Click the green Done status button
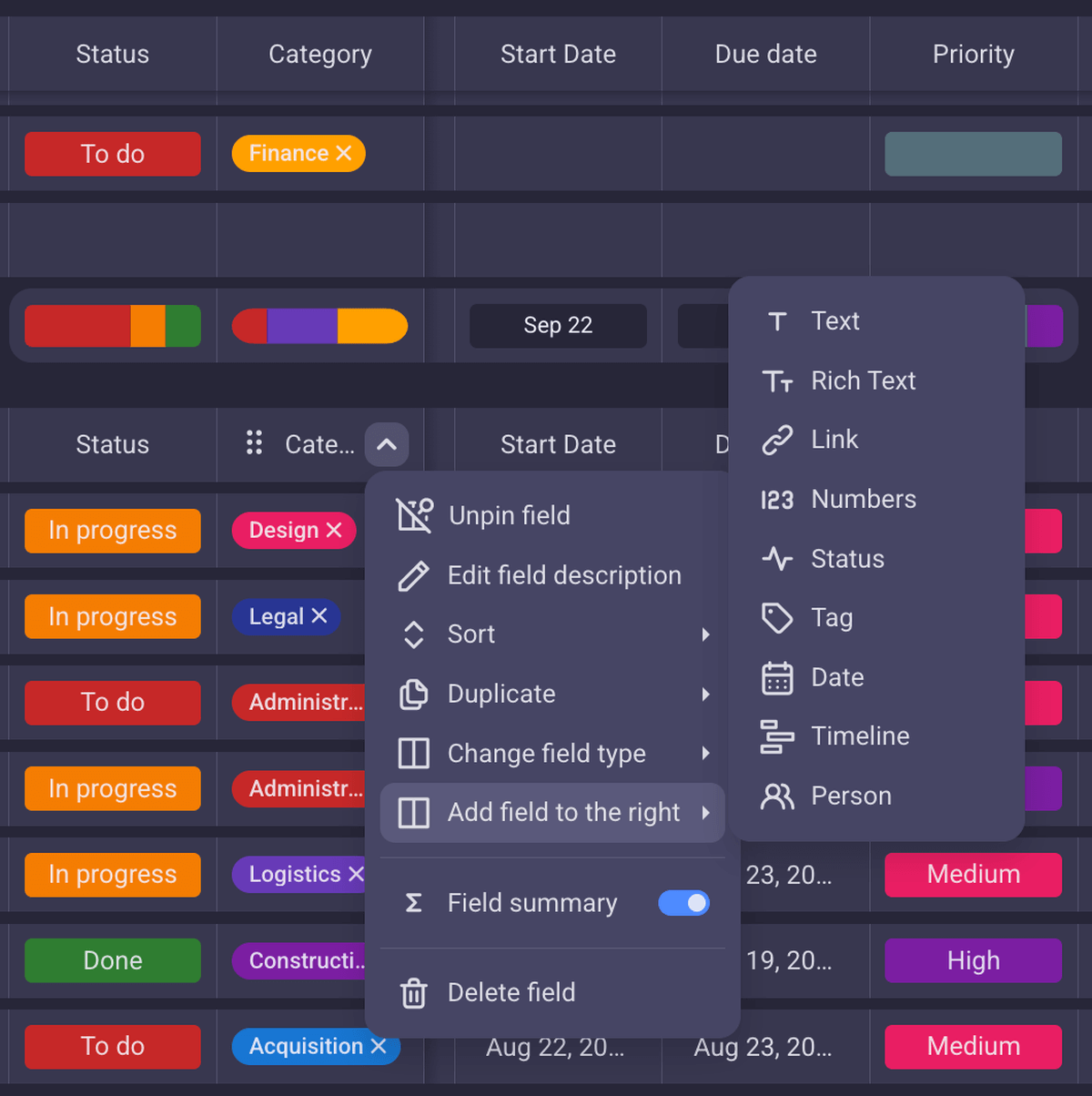The width and height of the screenshot is (1092, 1096). [x=113, y=960]
